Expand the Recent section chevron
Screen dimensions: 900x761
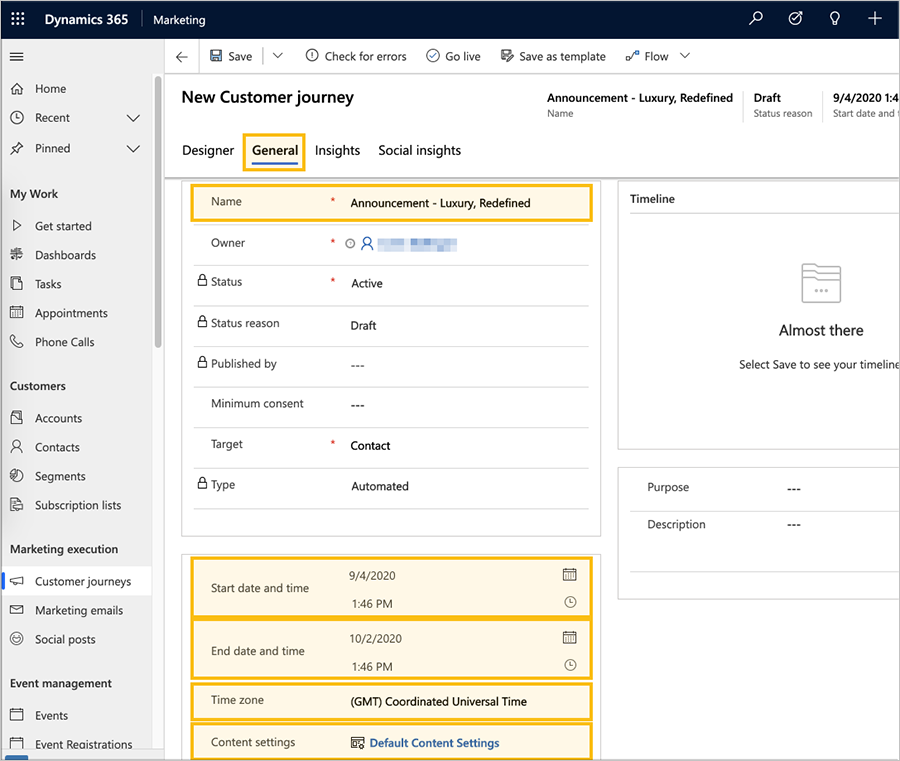(133, 118)
